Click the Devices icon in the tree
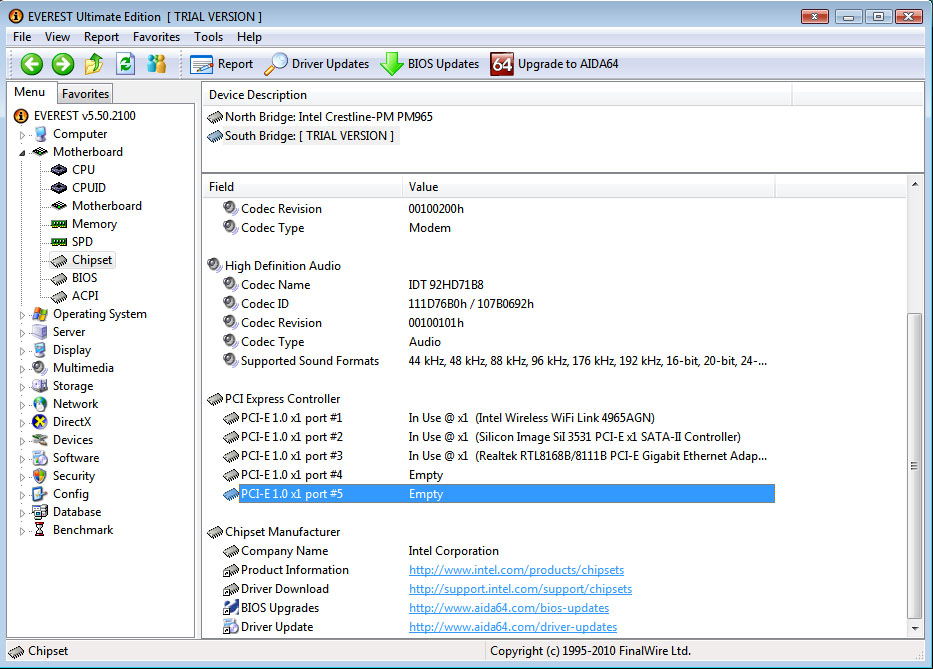The width and height of the screenshot is (933, 669). 40,440
